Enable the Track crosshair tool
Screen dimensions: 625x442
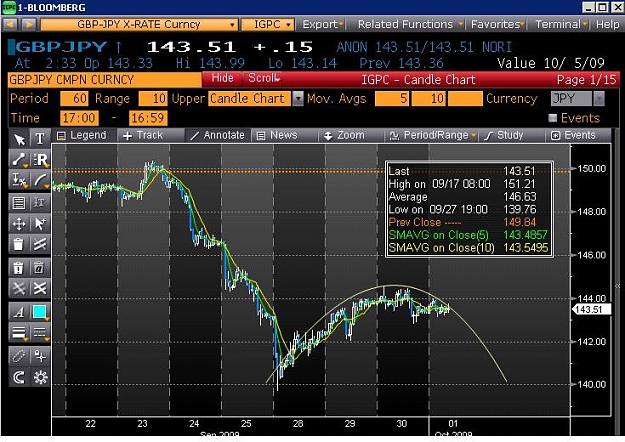pyautogui.click(x=143, y=136)
